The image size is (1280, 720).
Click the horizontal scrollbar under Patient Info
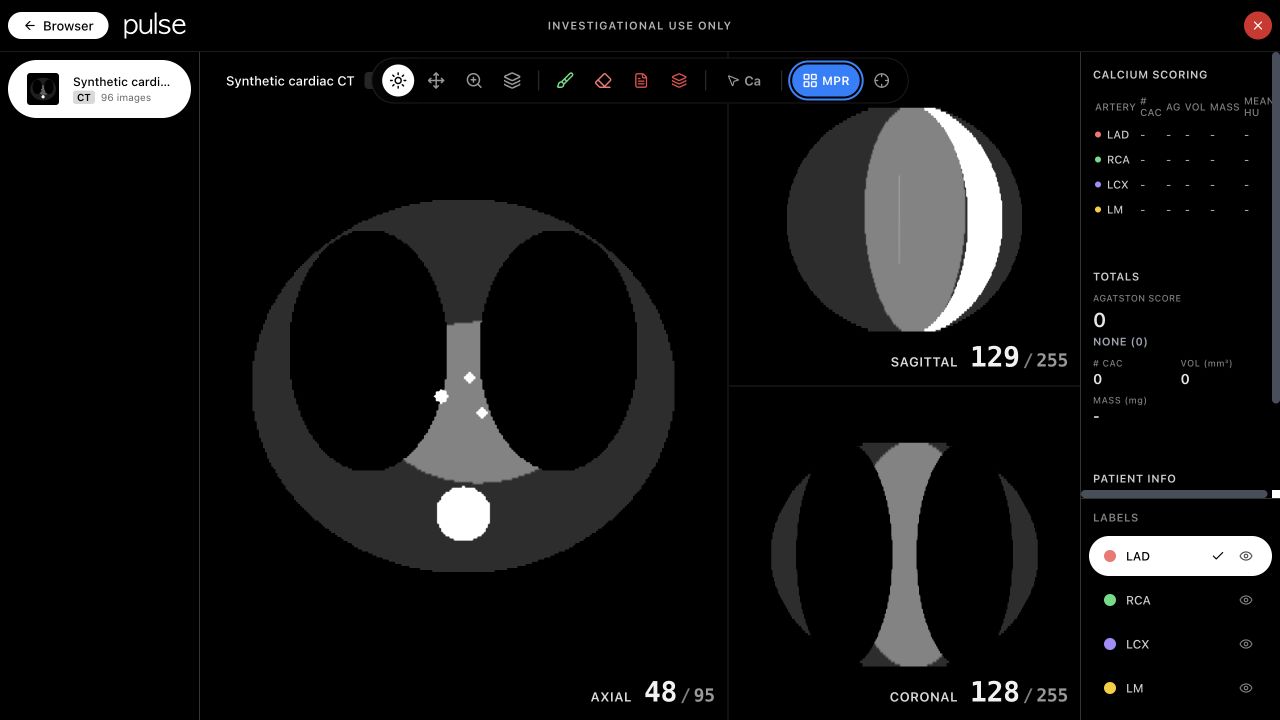coord(1174,494)
